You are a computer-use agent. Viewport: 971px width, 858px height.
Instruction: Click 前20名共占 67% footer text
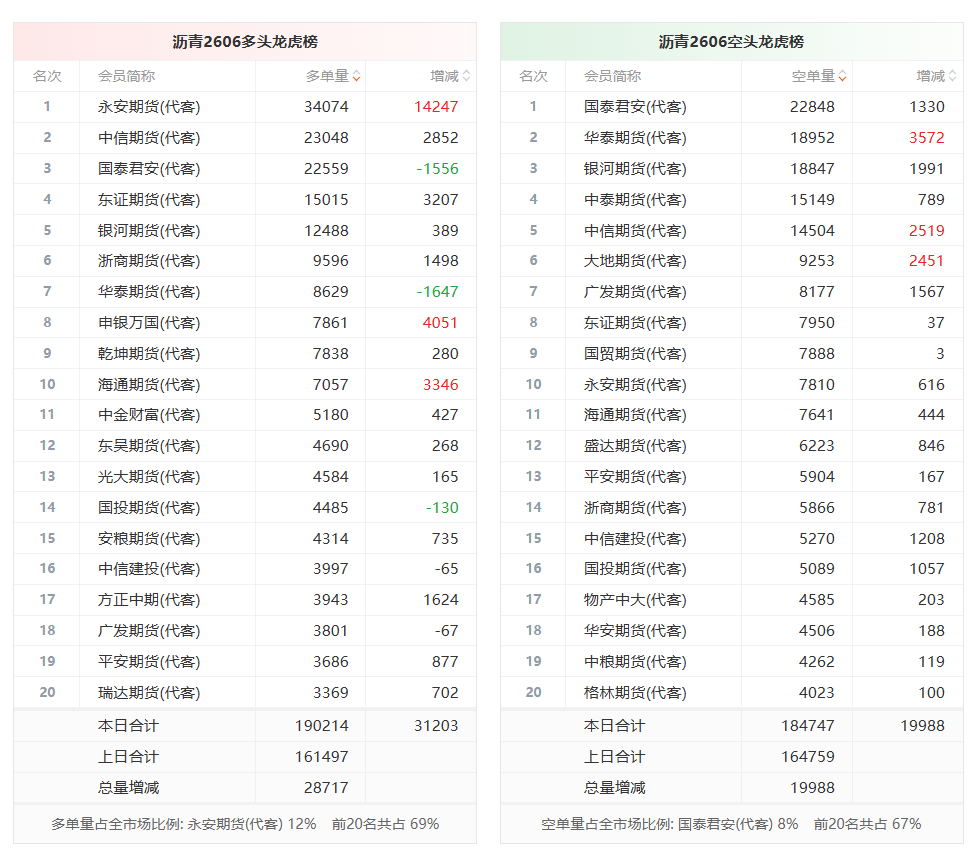(868, 824)
